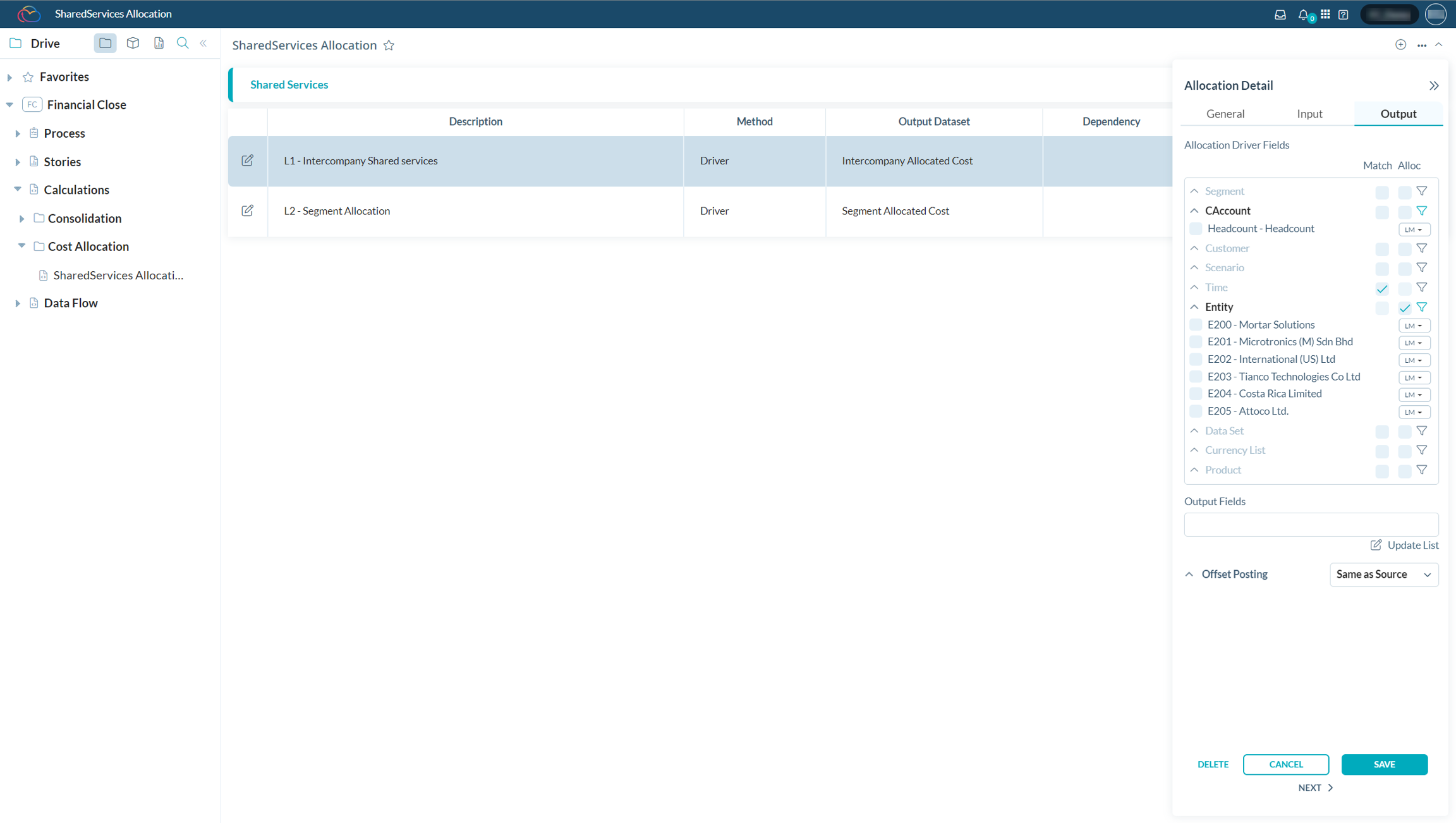Viewport: 1456px width, 823px height.
Task: Expand the Consolidation folder in tree
Action: [x=21, y=219]
